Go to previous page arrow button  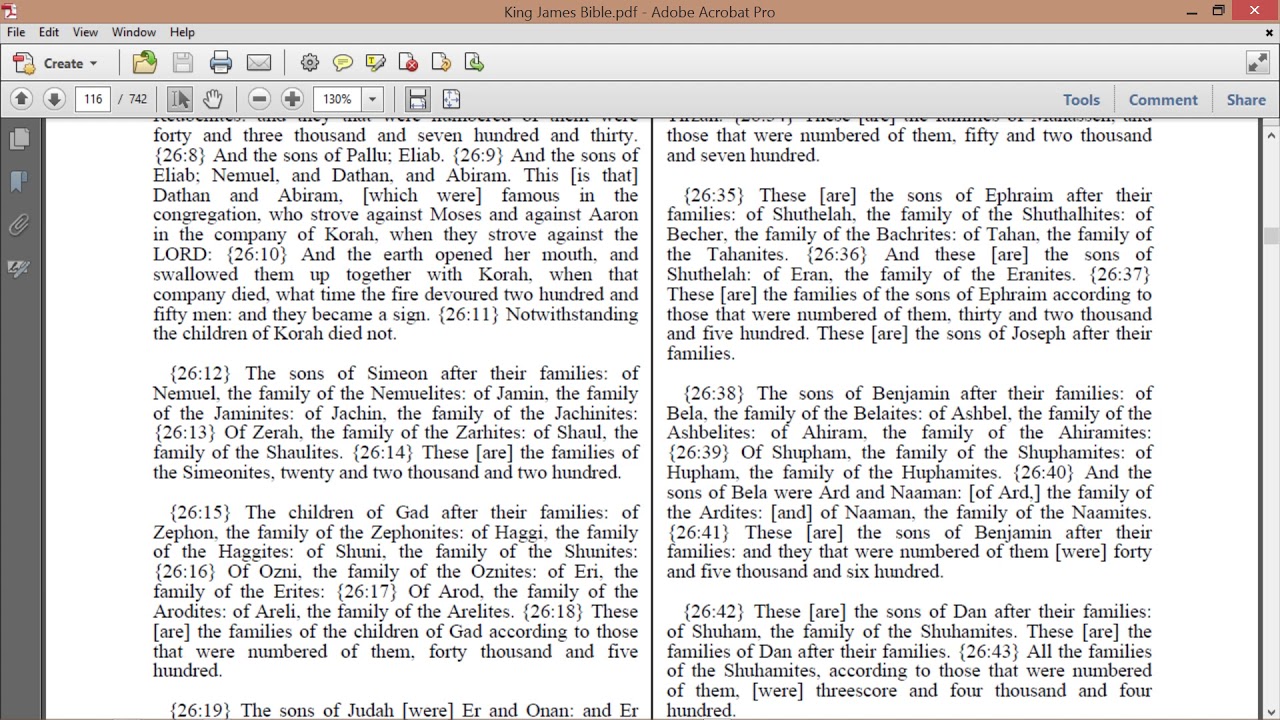22,99
